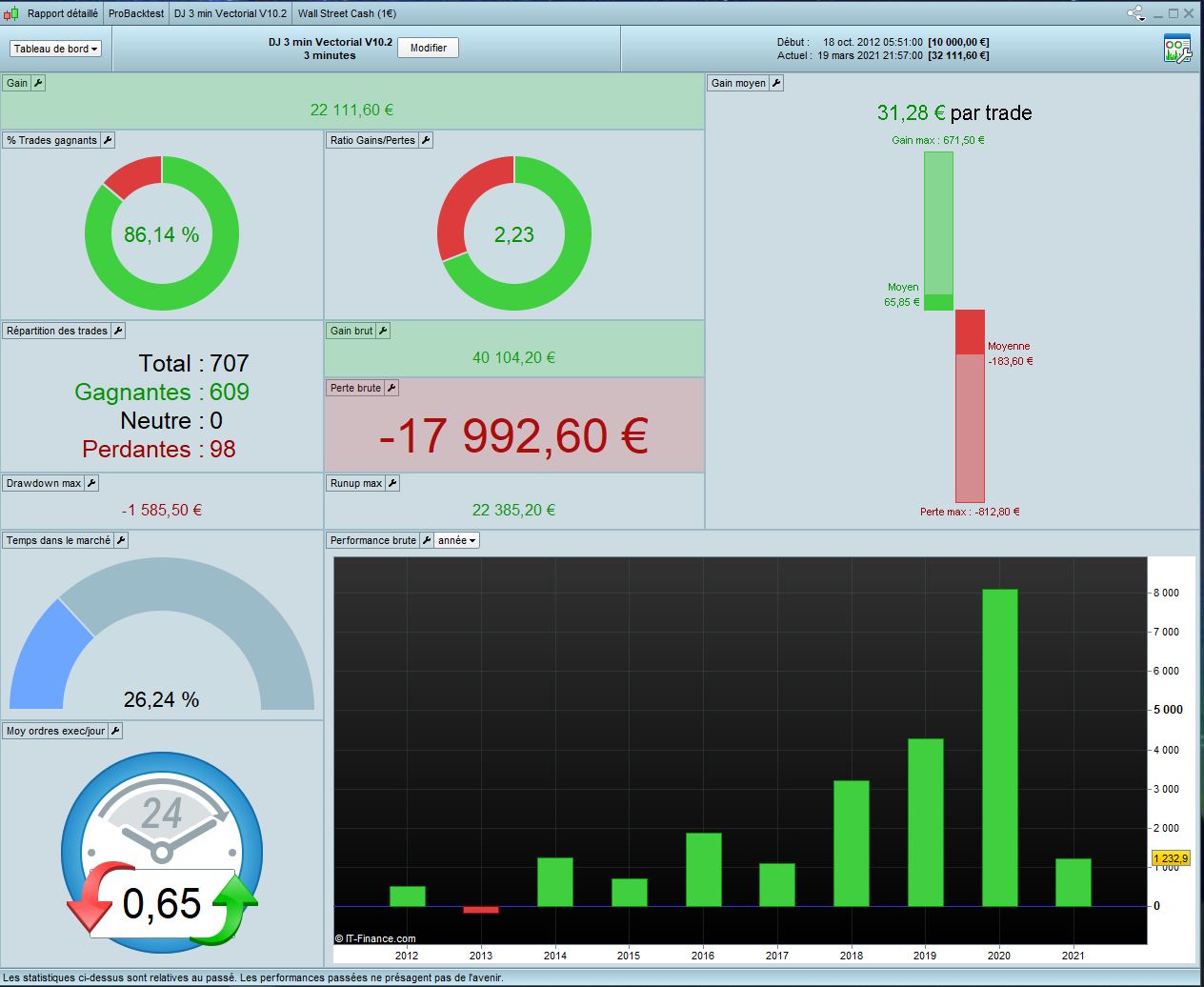1204x987 pixels.
Task: Click the -17 992,60 € gross loss value
Action: click(x=513, y=436)
